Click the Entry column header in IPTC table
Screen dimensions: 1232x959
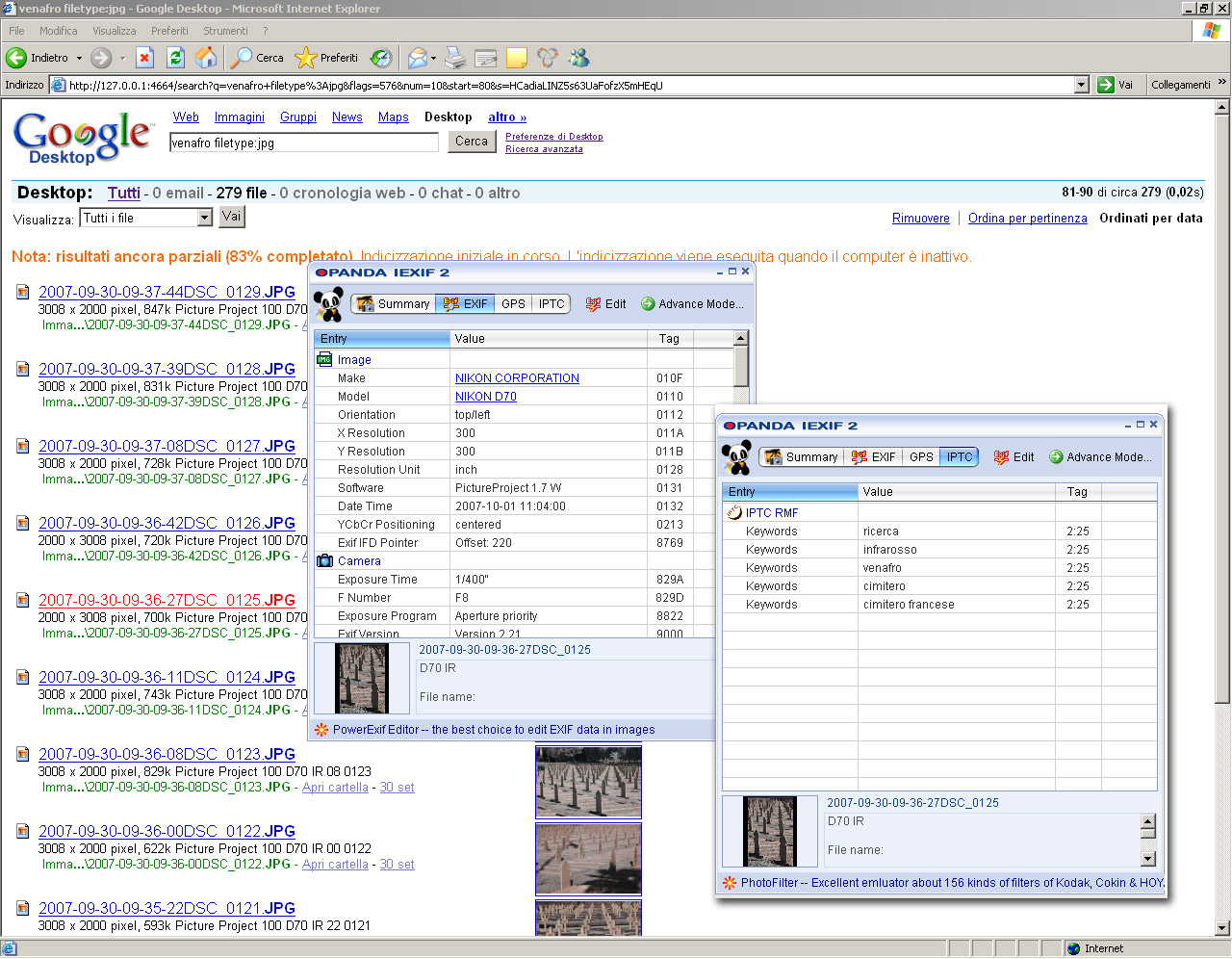click(790, 492)
